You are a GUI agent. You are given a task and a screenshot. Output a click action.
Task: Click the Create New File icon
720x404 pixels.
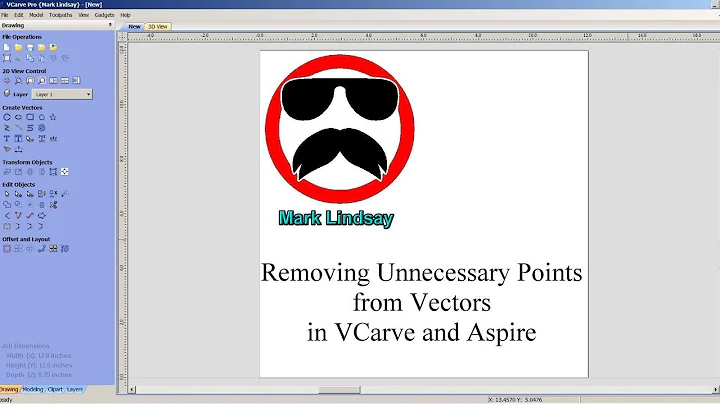coord(6,47)
